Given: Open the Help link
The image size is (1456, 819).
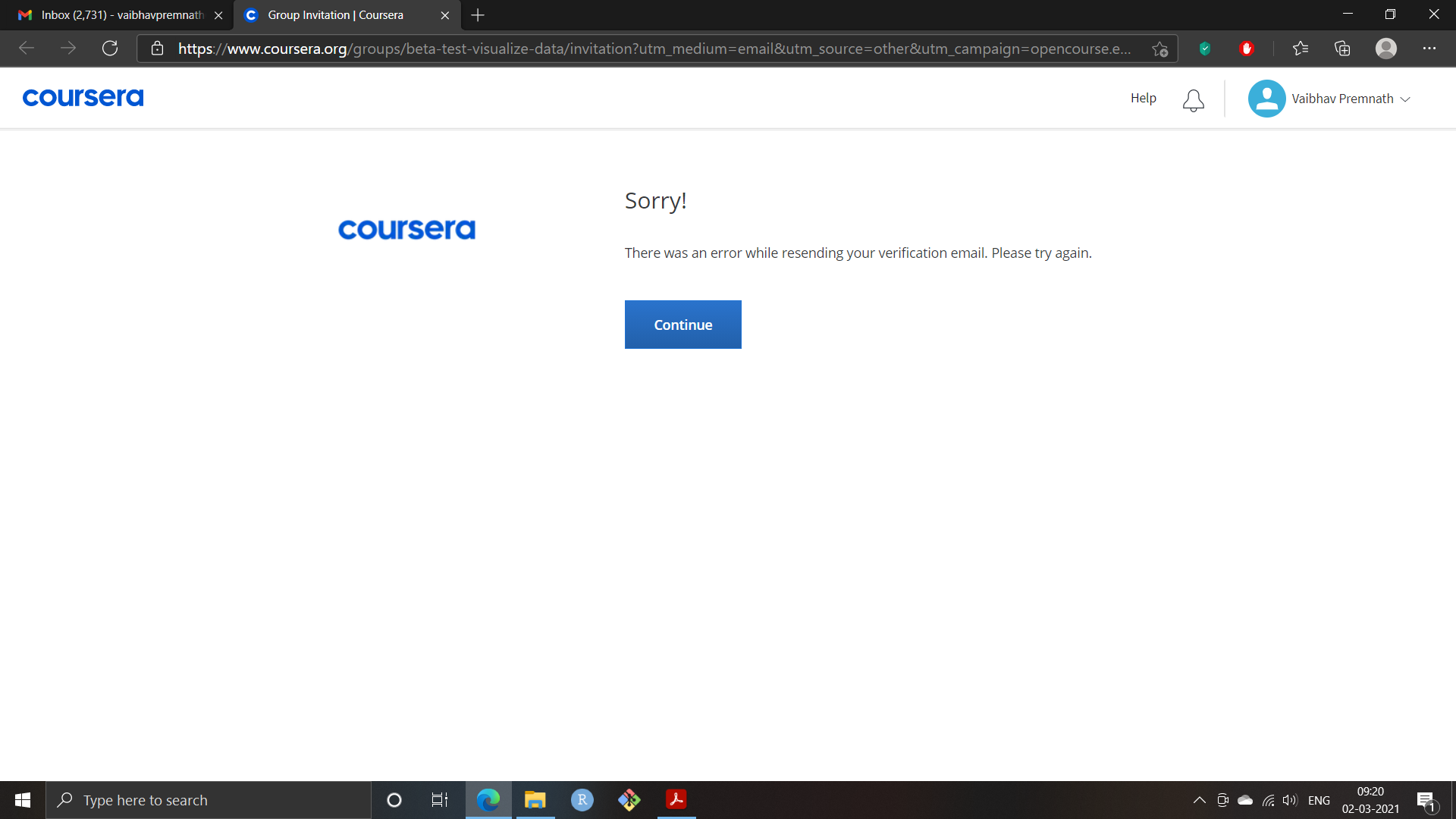Looking at the screenshot, I should 1143,98.
